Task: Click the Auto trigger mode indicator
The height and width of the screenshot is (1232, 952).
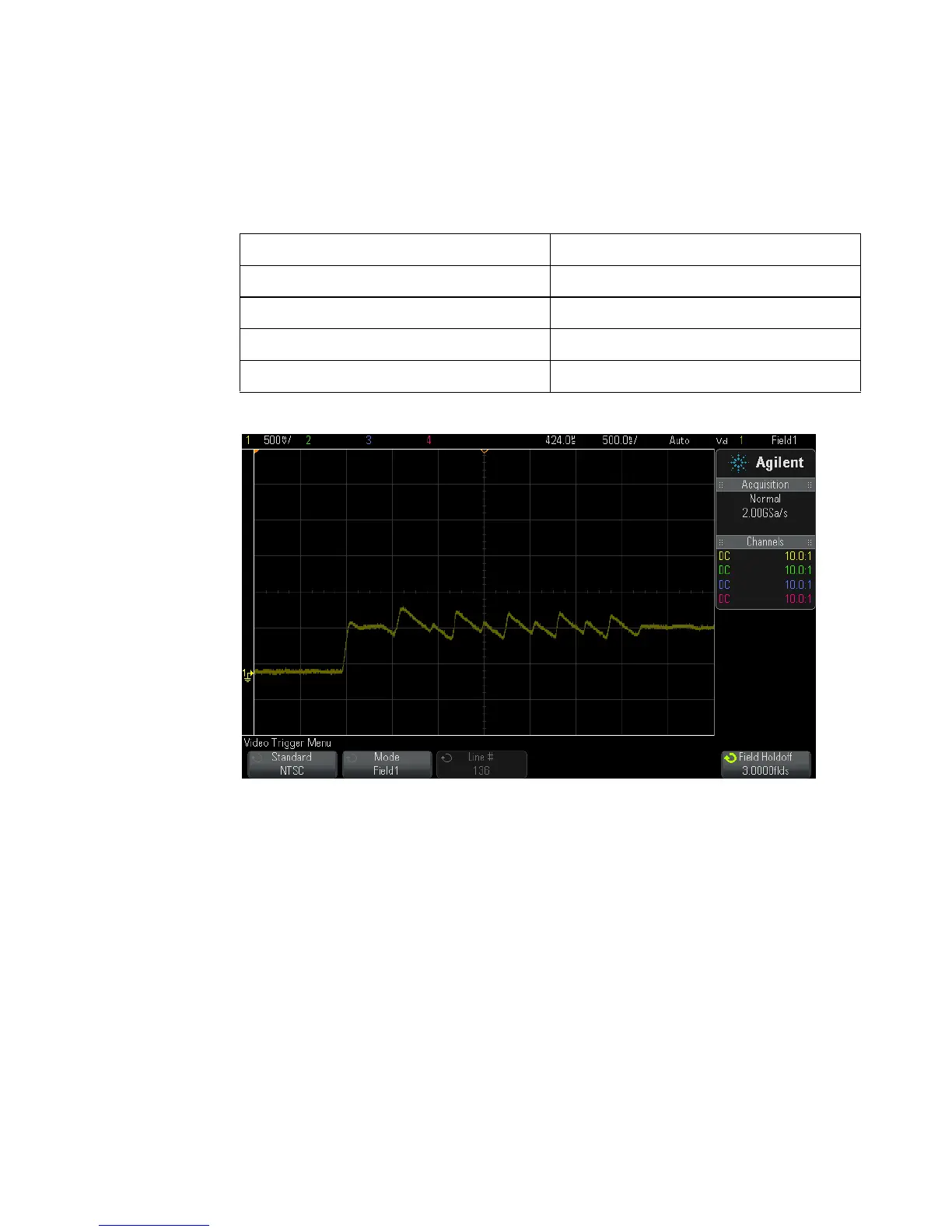Action: pyautogui.click(x=680, y=440)
